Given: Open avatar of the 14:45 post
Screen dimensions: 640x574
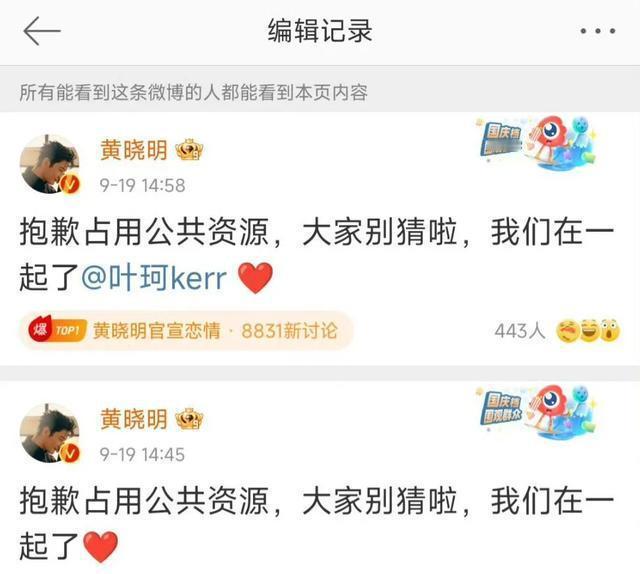Looking at the screenshot, I should (x=49, y=433).
